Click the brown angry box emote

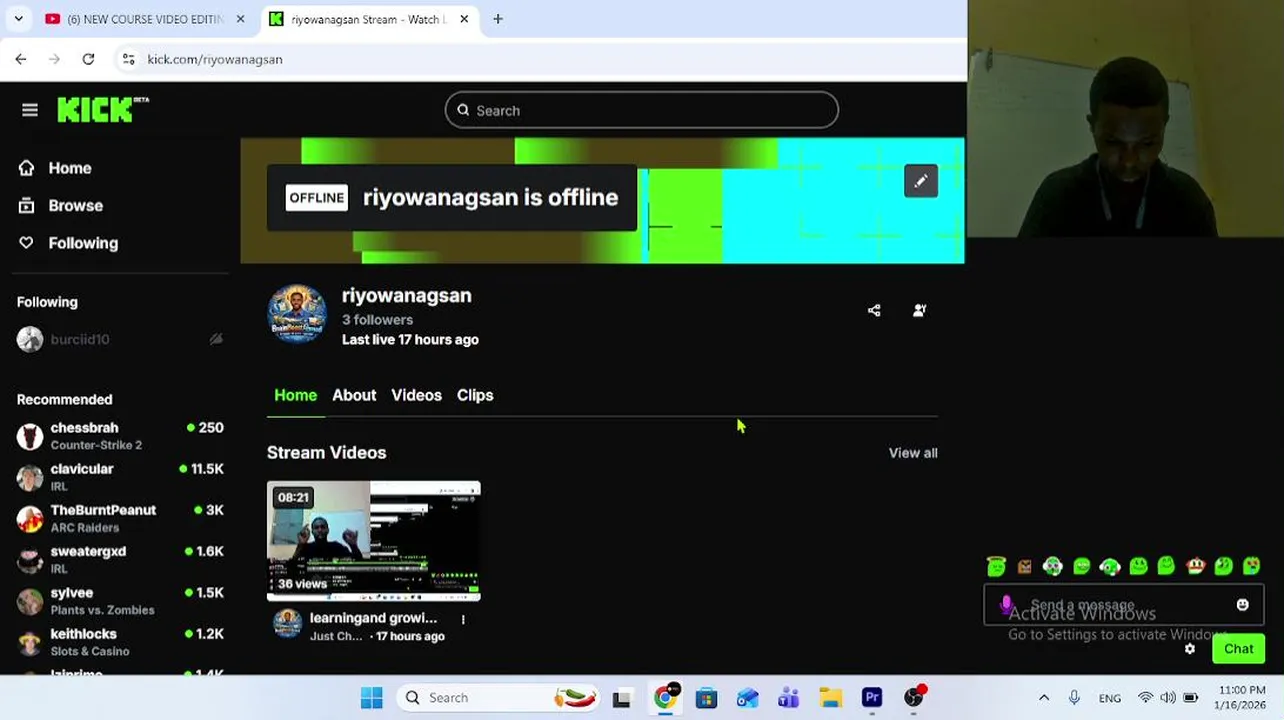1024,567
